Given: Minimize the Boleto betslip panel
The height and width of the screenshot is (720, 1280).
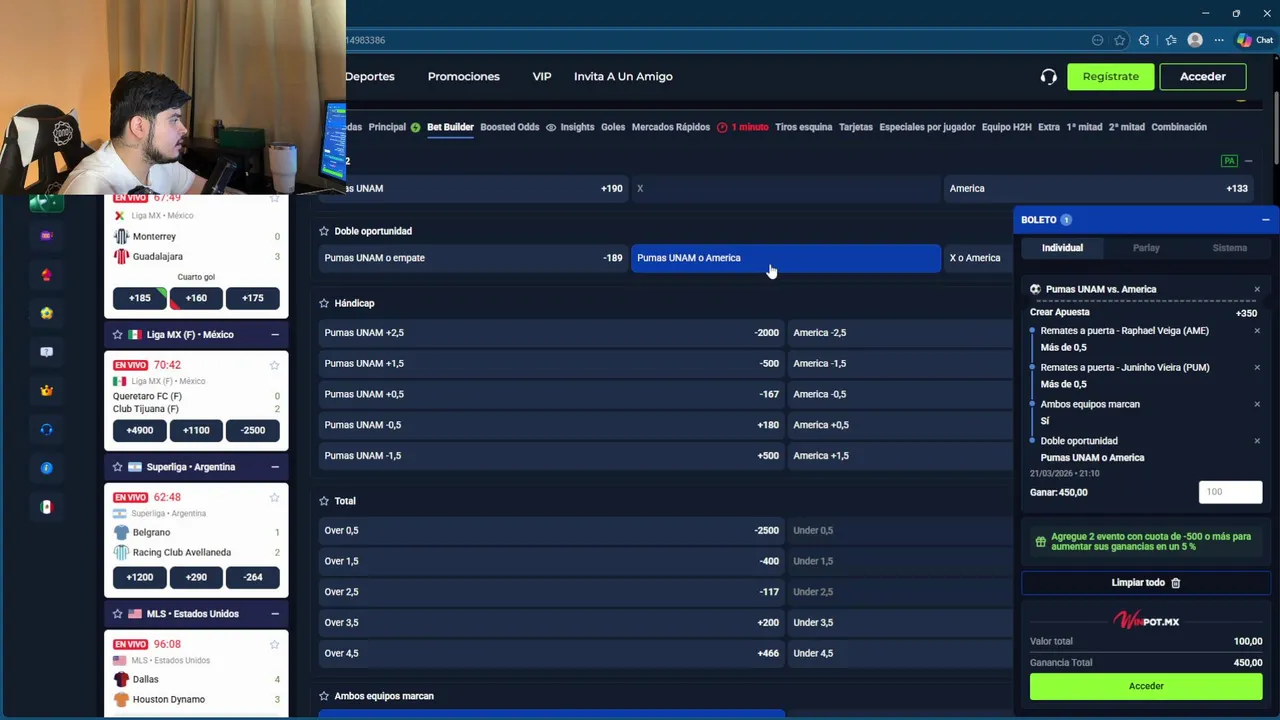Looking at the screenshot, I should 1265,220.
